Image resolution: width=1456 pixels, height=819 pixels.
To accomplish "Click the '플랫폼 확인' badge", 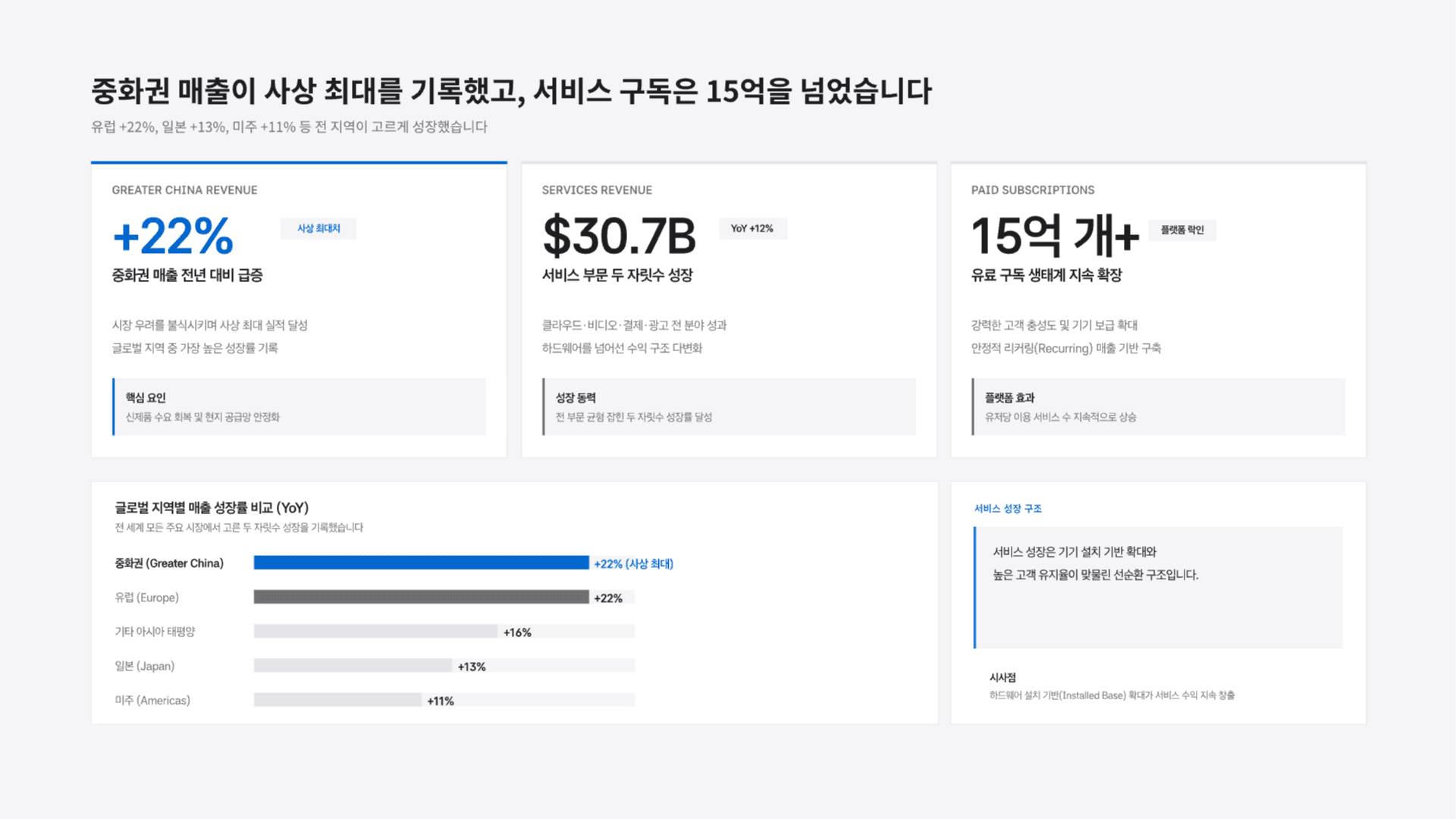I will pyautogui.click(x=1182, y=230).
